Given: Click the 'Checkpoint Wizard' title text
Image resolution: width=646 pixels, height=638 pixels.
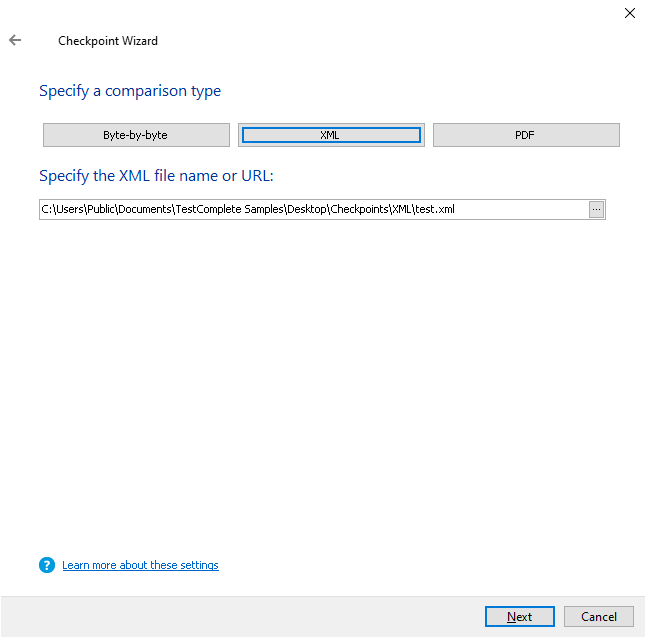Looking at the screenshot, I should pos(108,41).
